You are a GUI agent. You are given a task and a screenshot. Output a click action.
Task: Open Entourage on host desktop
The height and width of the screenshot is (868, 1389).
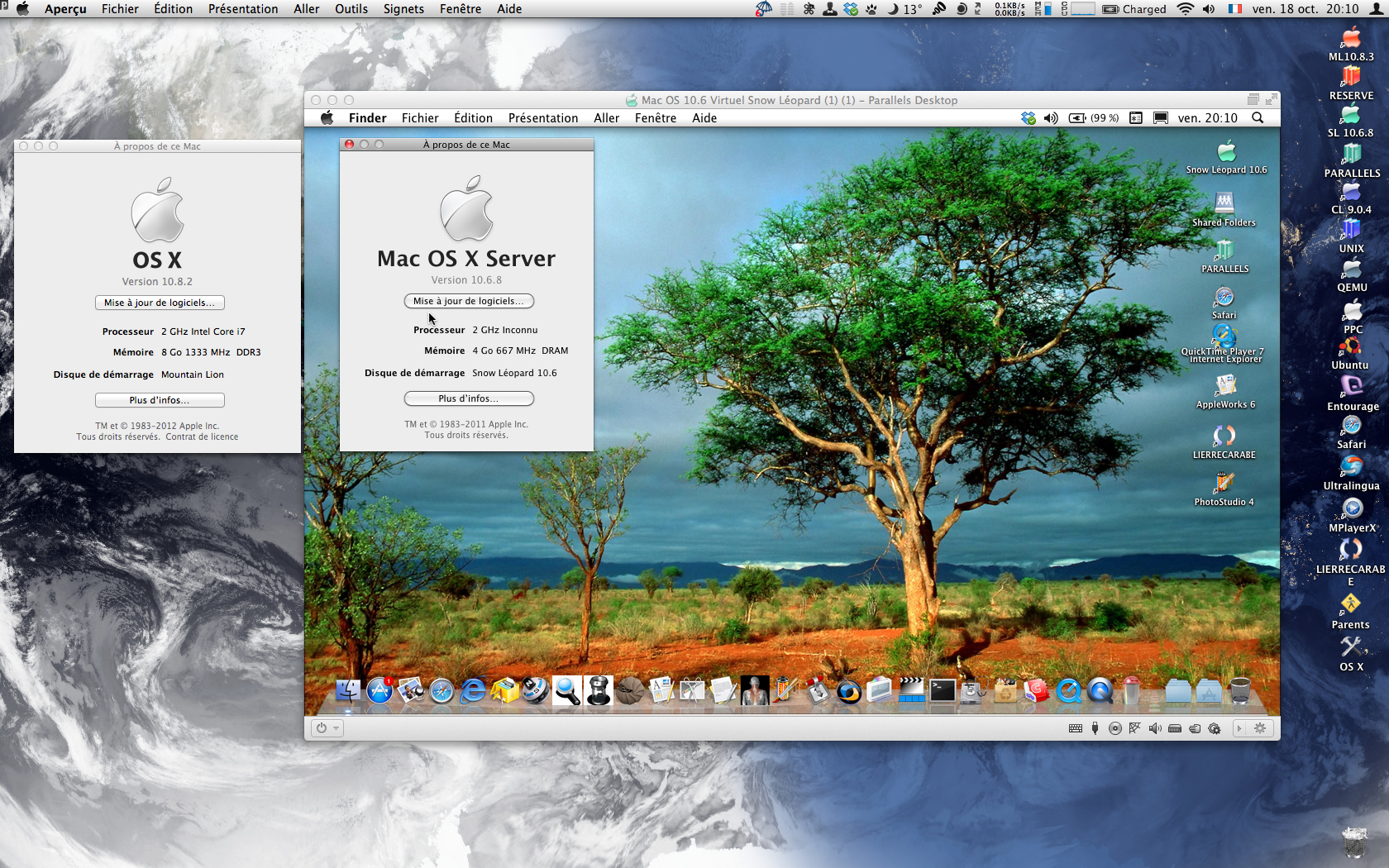click(x=1353, y=393)
